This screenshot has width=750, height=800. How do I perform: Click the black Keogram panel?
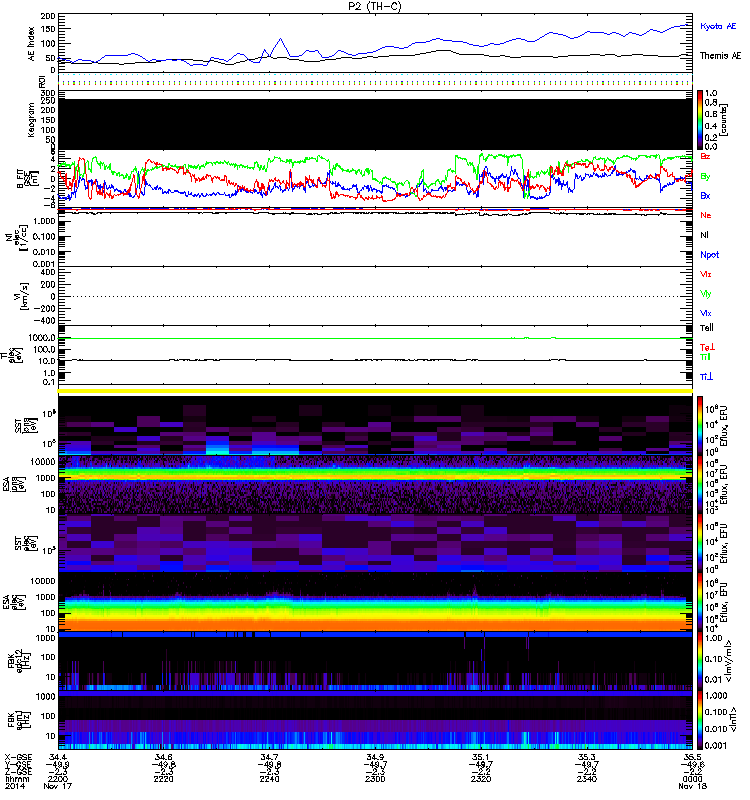click(375, 124)
